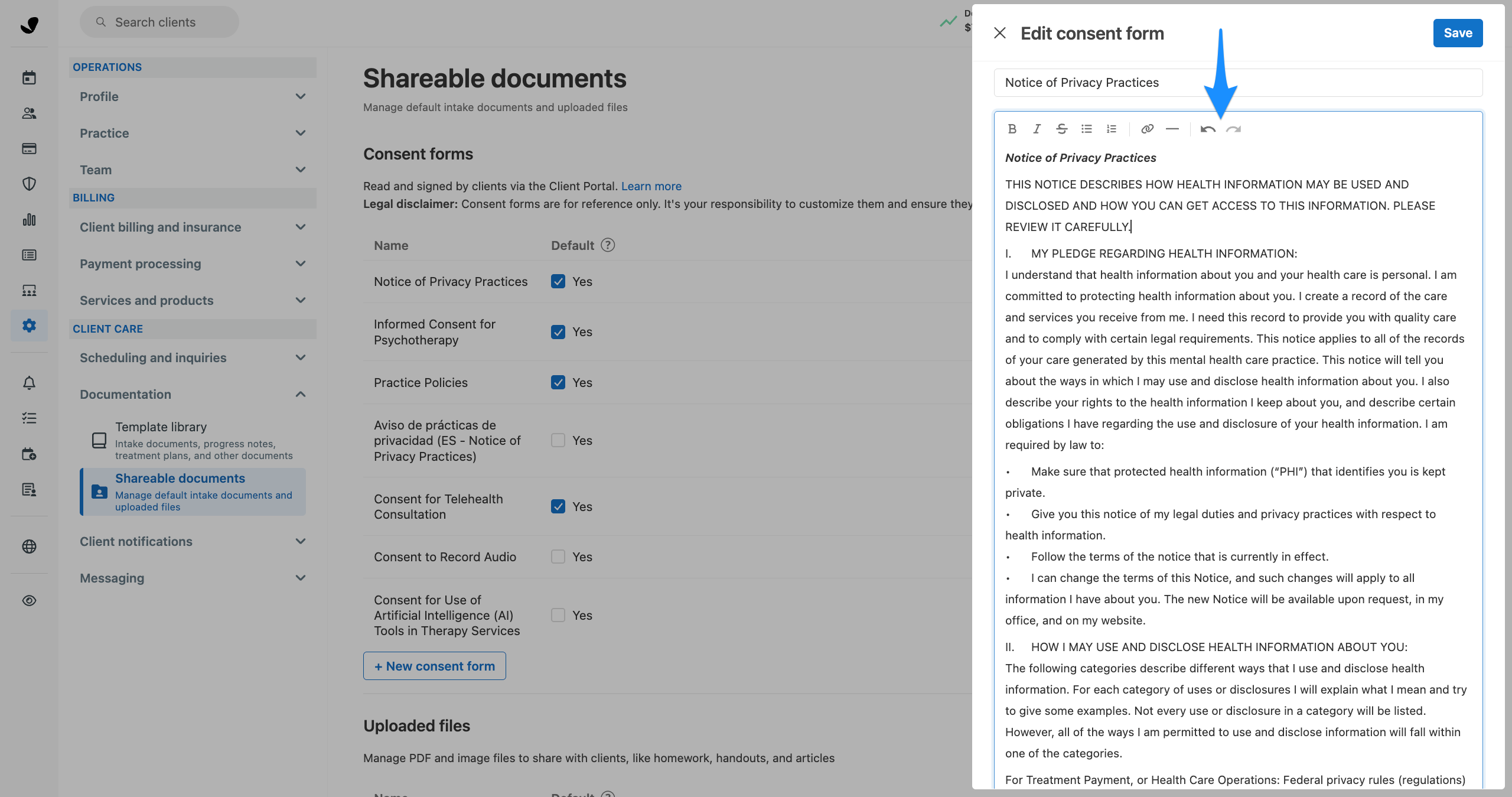Uncheck Practice Policies default checkbox
1512x797 pixels.
tap(558, 382)
